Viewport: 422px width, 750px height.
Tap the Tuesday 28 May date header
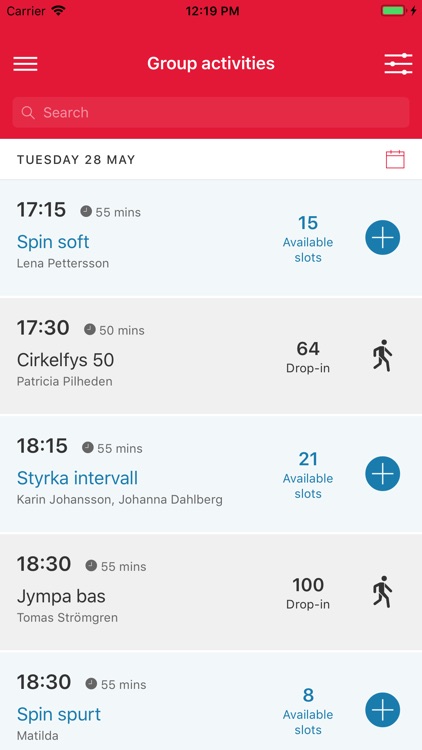point(76,160)
